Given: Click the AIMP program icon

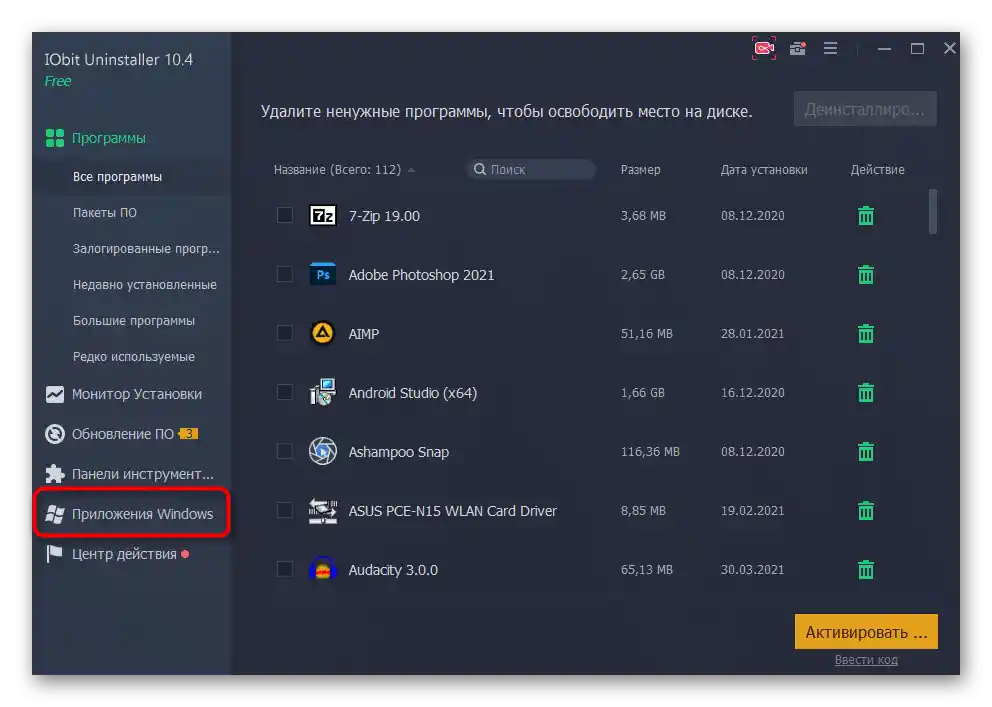Looking at the screenshot, I should point(323,333).
